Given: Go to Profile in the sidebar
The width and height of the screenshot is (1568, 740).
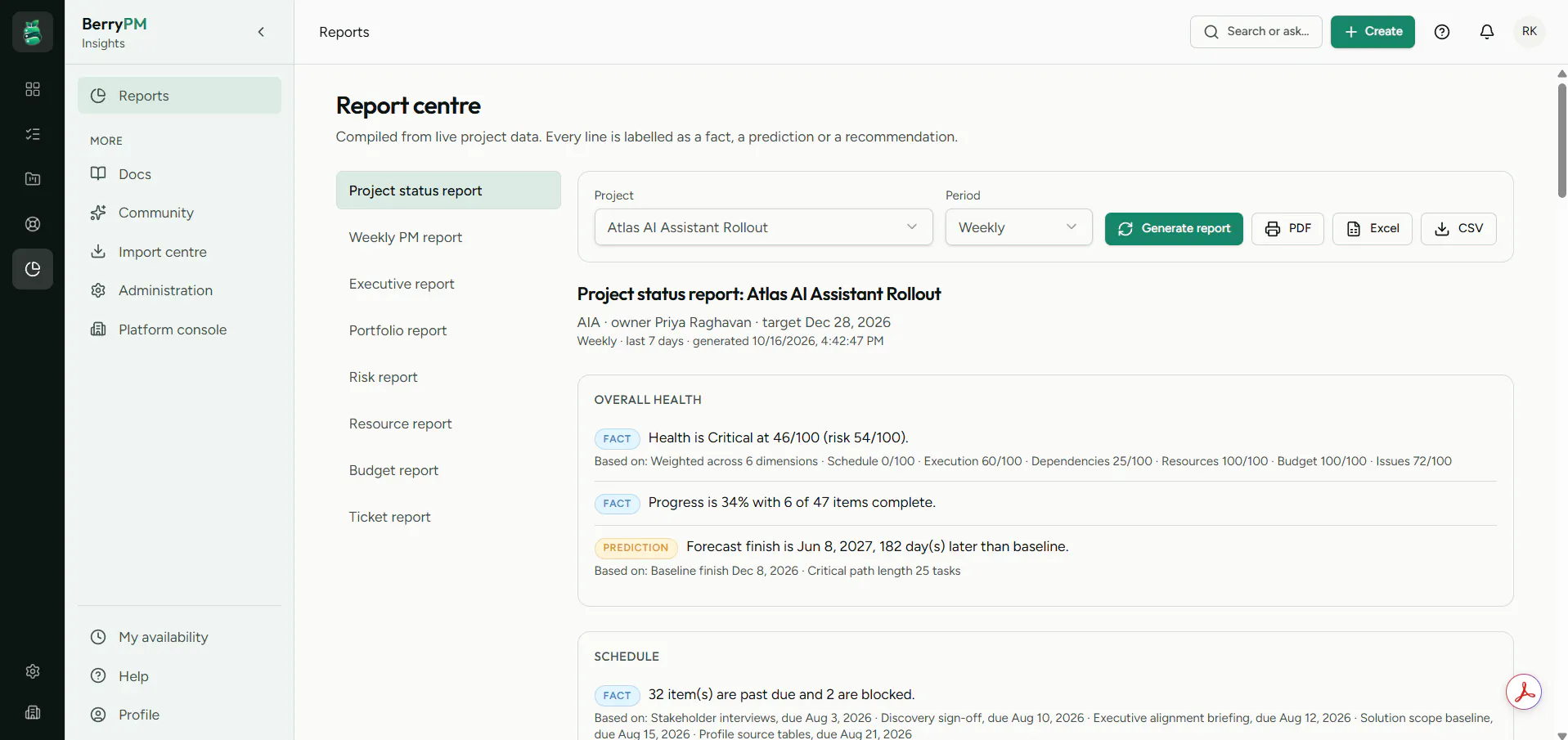Looking at the screenshot, I should click(x=179, y=715).
